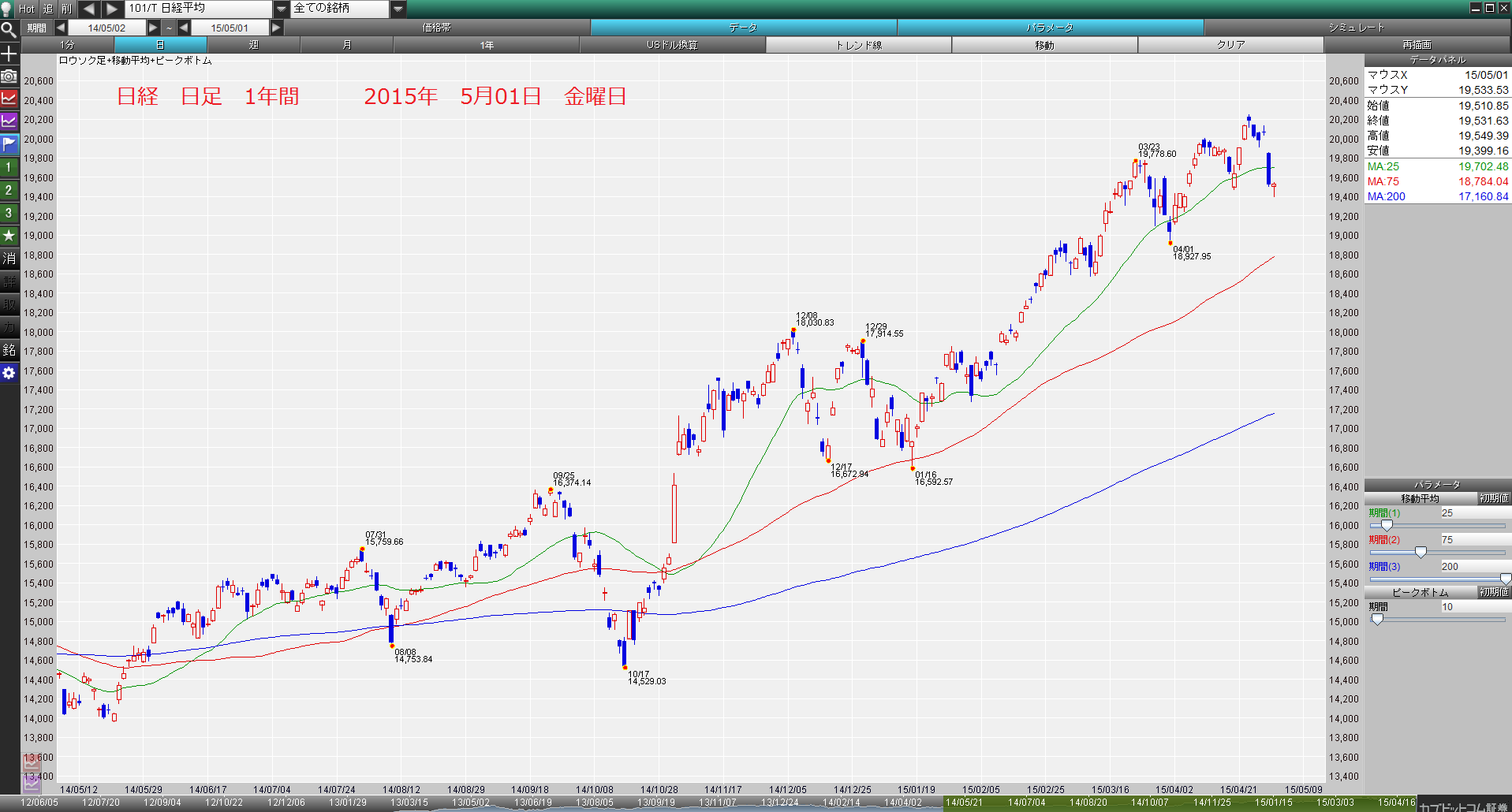The height and width of the screenshot is (812, 1512).
Task: Click the crosshair plus icon
Action: (x=9, y=54)
